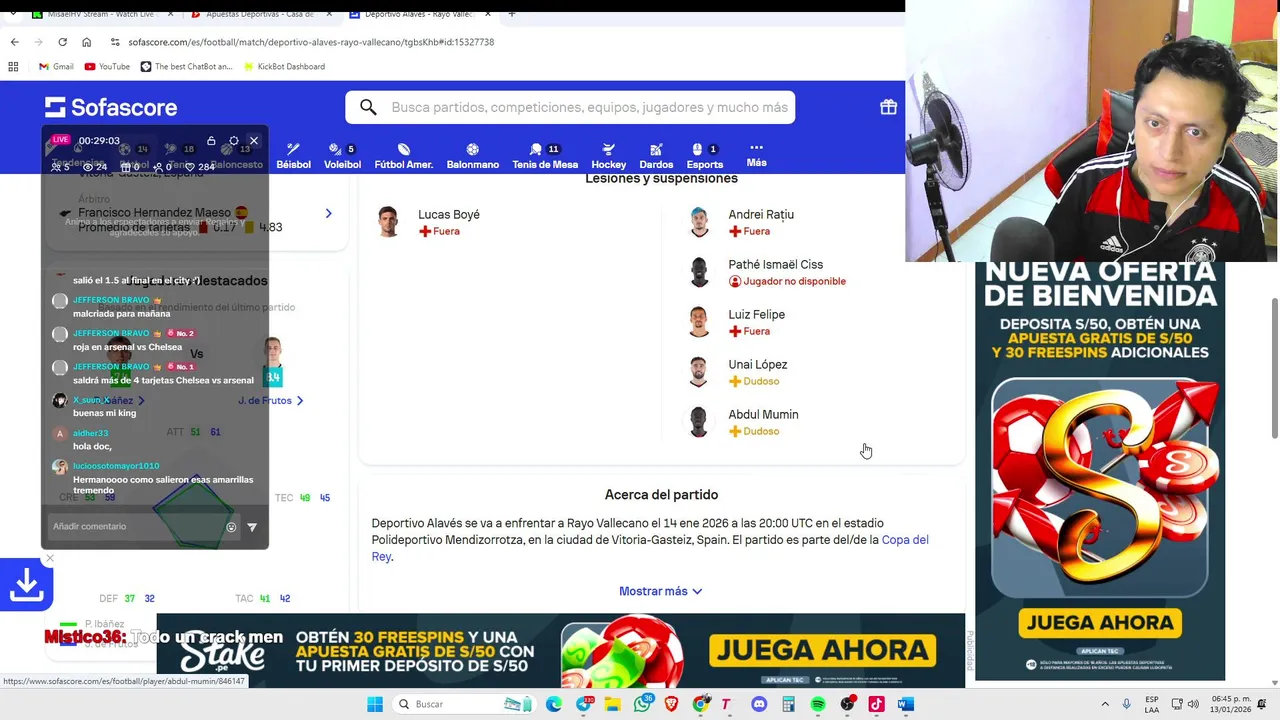Open Unai López player profile
Viewport: 1280px width, 720px height.
pyautogui.click(x=758, y=364)
